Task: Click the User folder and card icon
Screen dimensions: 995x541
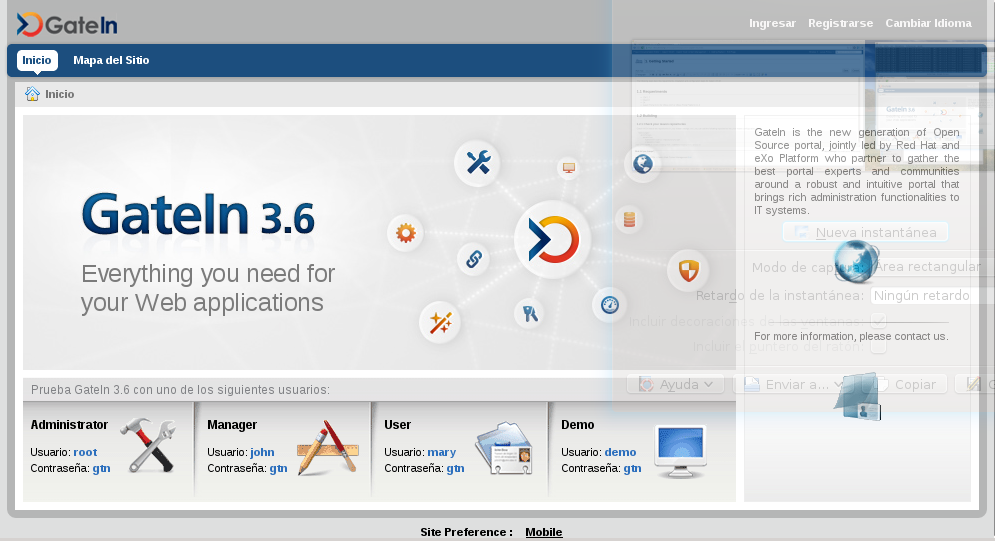Action: (x=504, y=448)
